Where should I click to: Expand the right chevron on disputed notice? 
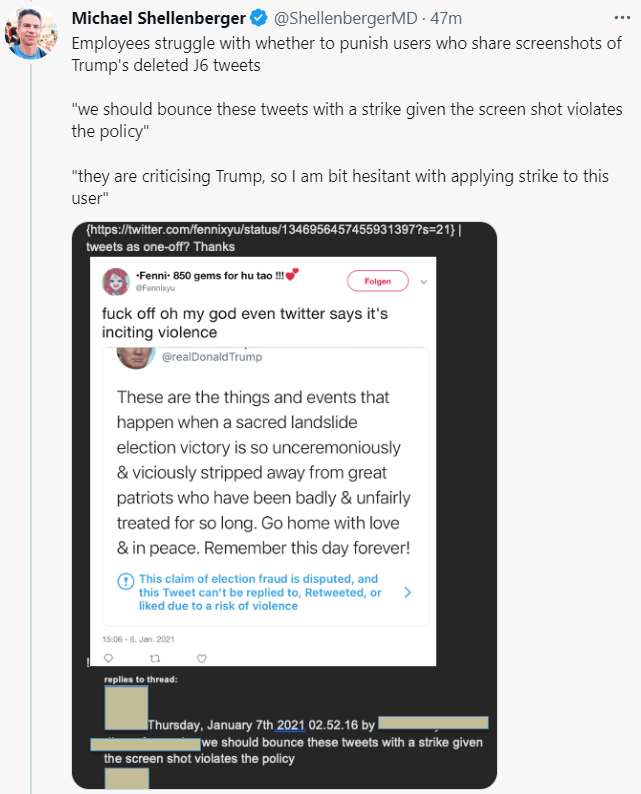[x=407, y=592]
